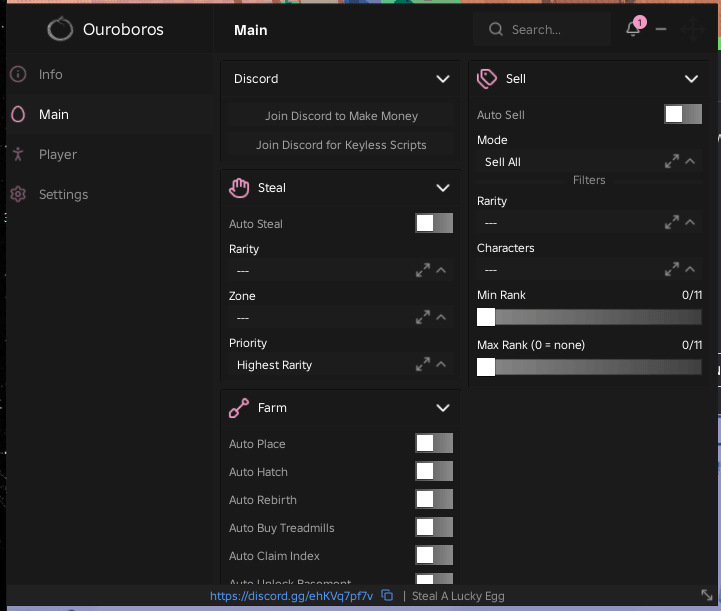Click the Max Rank slider handle
The height and width of the screenshot is (611, 721).
[x=486, y=367]
